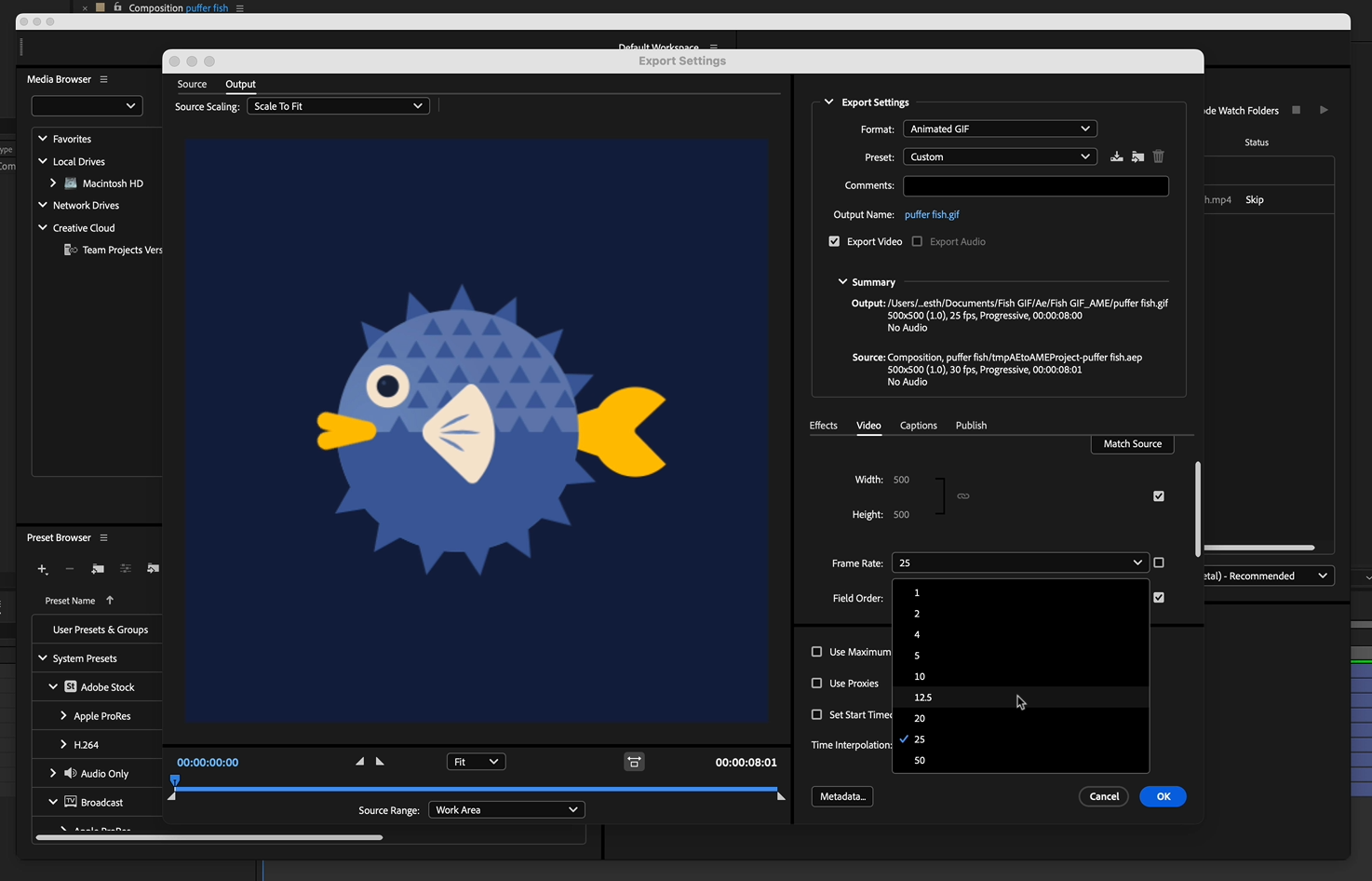Open the Source tab in preview panel
1372x881 pixels.
pos(192,84)
